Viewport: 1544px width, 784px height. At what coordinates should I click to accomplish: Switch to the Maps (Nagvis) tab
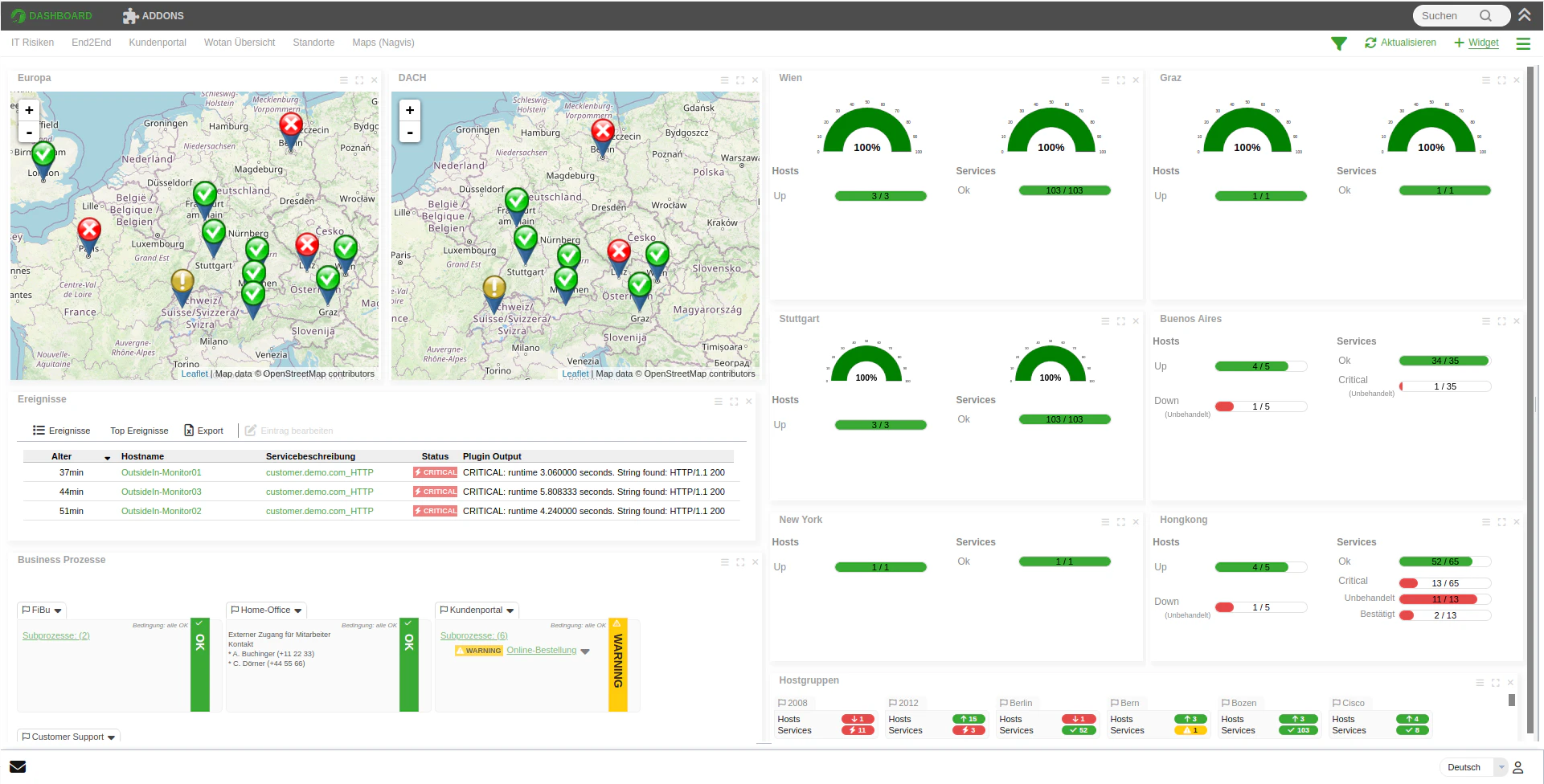tap(383, 43)
